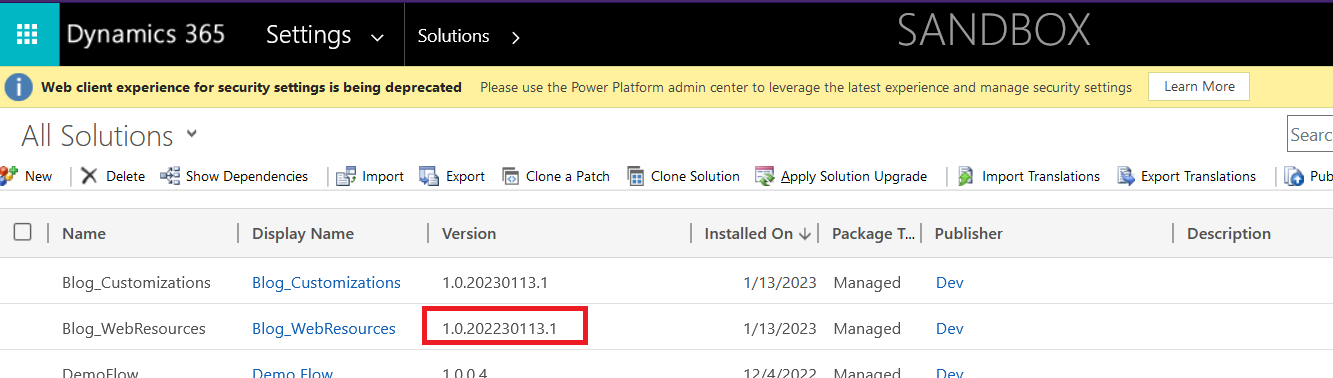Expand the Solutions breadcrumb chevron
The width and height of the screenshot is (1333, 378).
pyautogui.click(x=516, y=37)
